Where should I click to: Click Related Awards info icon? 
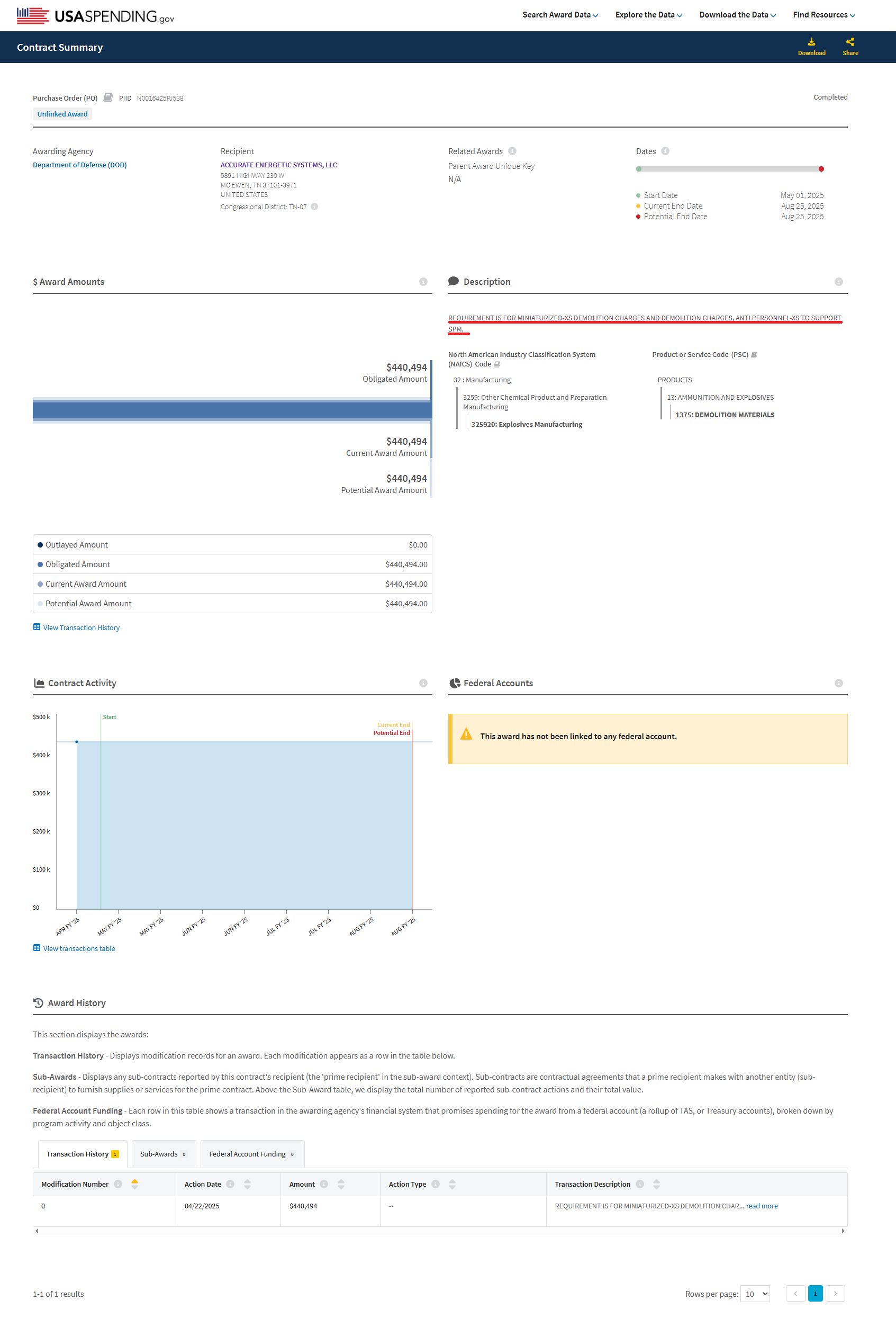click(x=512, y=151)
